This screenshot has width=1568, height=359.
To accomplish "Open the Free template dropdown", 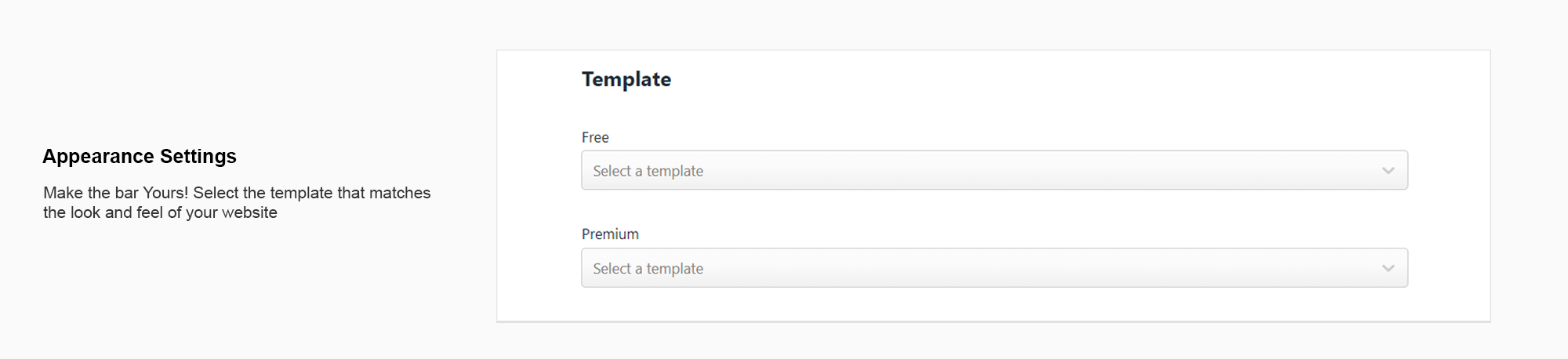I will tap(993, 170).
